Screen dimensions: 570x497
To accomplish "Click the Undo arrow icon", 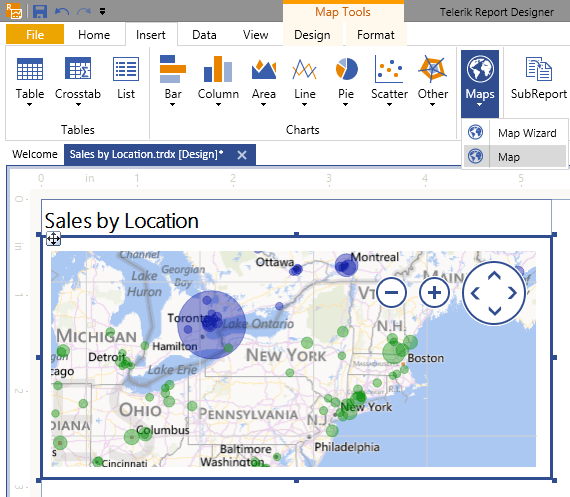I will pos(62,12).
